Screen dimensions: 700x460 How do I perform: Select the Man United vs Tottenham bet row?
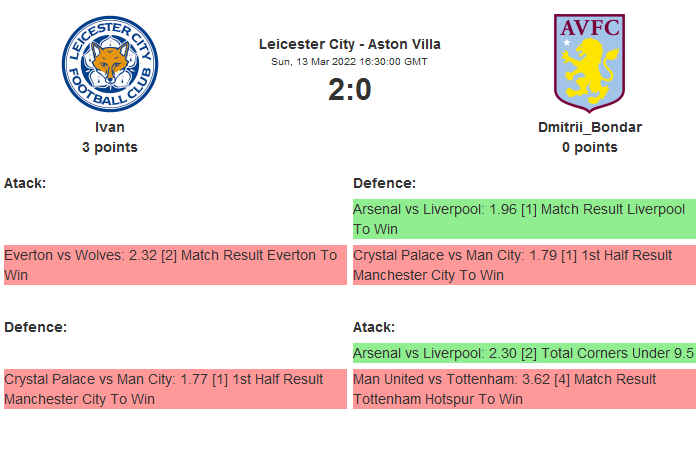pyautogui.click(x=523, y=388)
